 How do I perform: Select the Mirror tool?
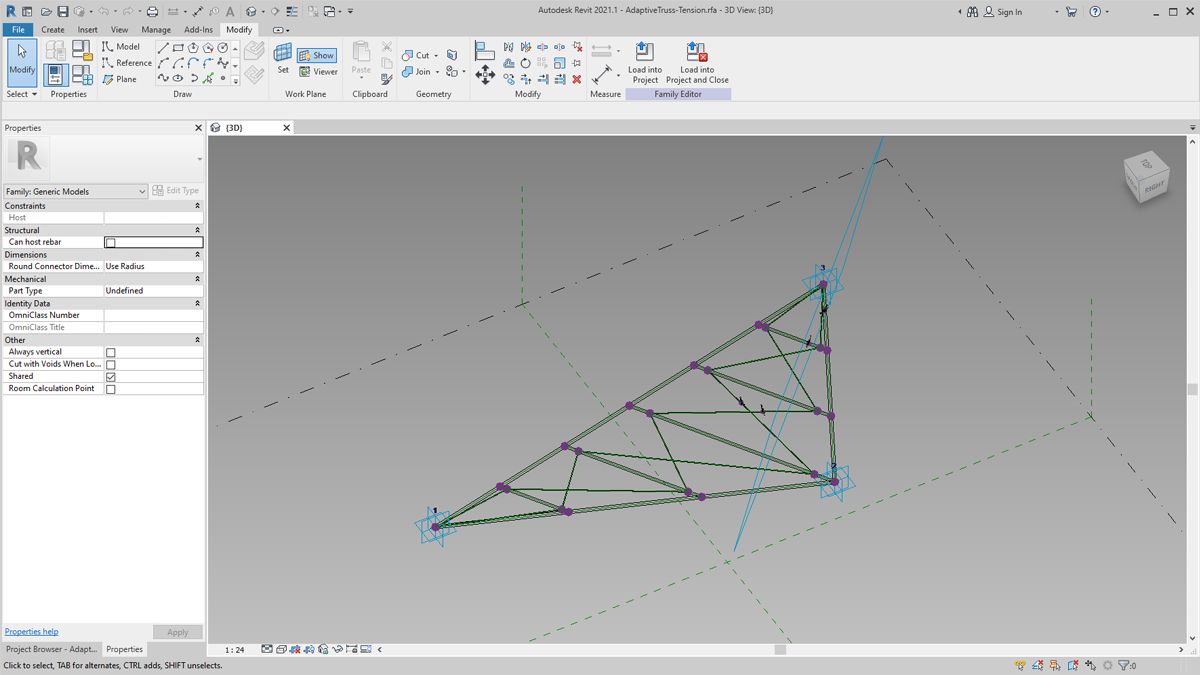point(508,46)
